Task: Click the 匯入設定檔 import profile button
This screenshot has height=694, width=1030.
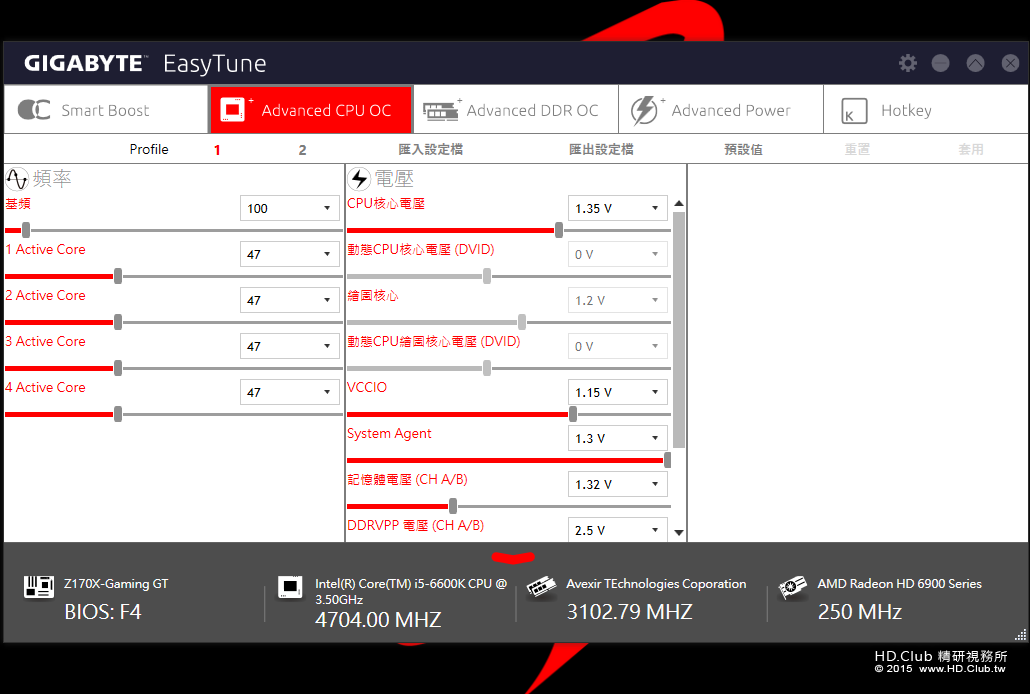Action: (x=430, y=149)
